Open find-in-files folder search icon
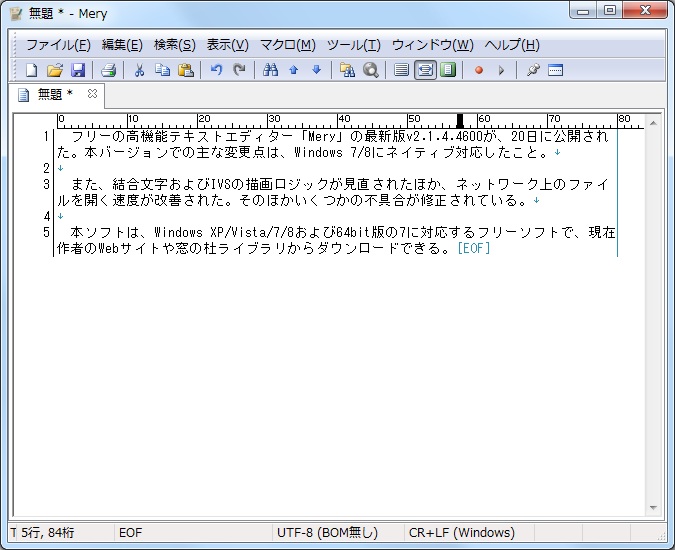 point(347,70)
